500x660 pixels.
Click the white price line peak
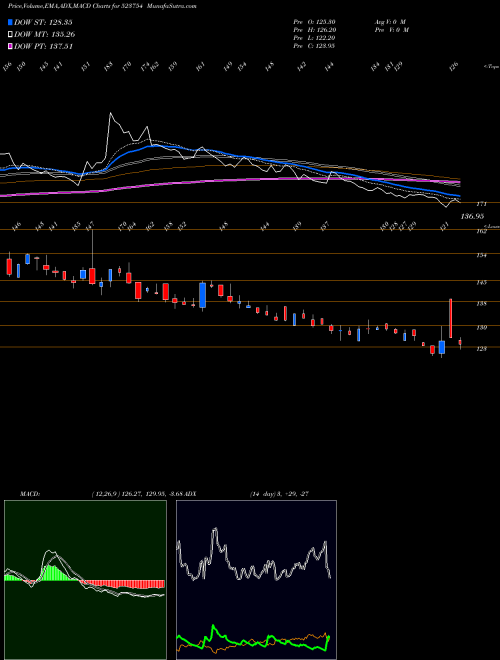[x=111, y=113]
